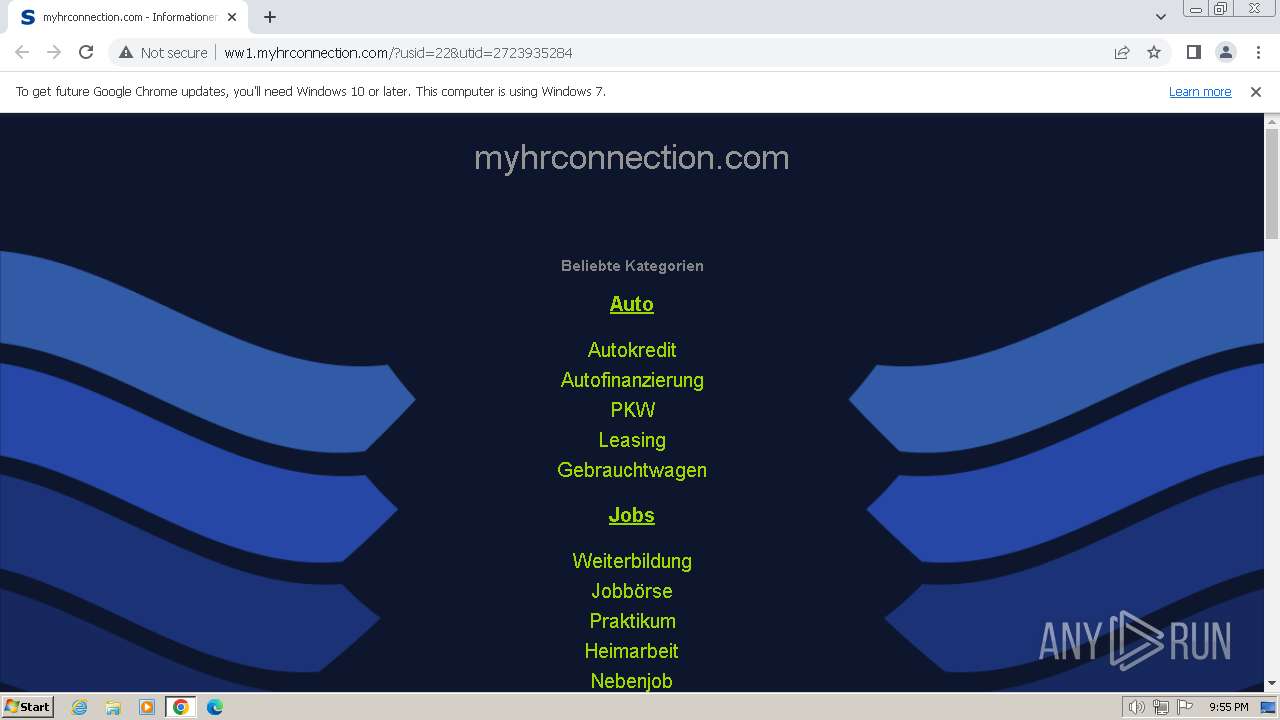Open the Chrome profile avatar
The height and width of the screenshot is (720, 1280).
(1226, 52)
